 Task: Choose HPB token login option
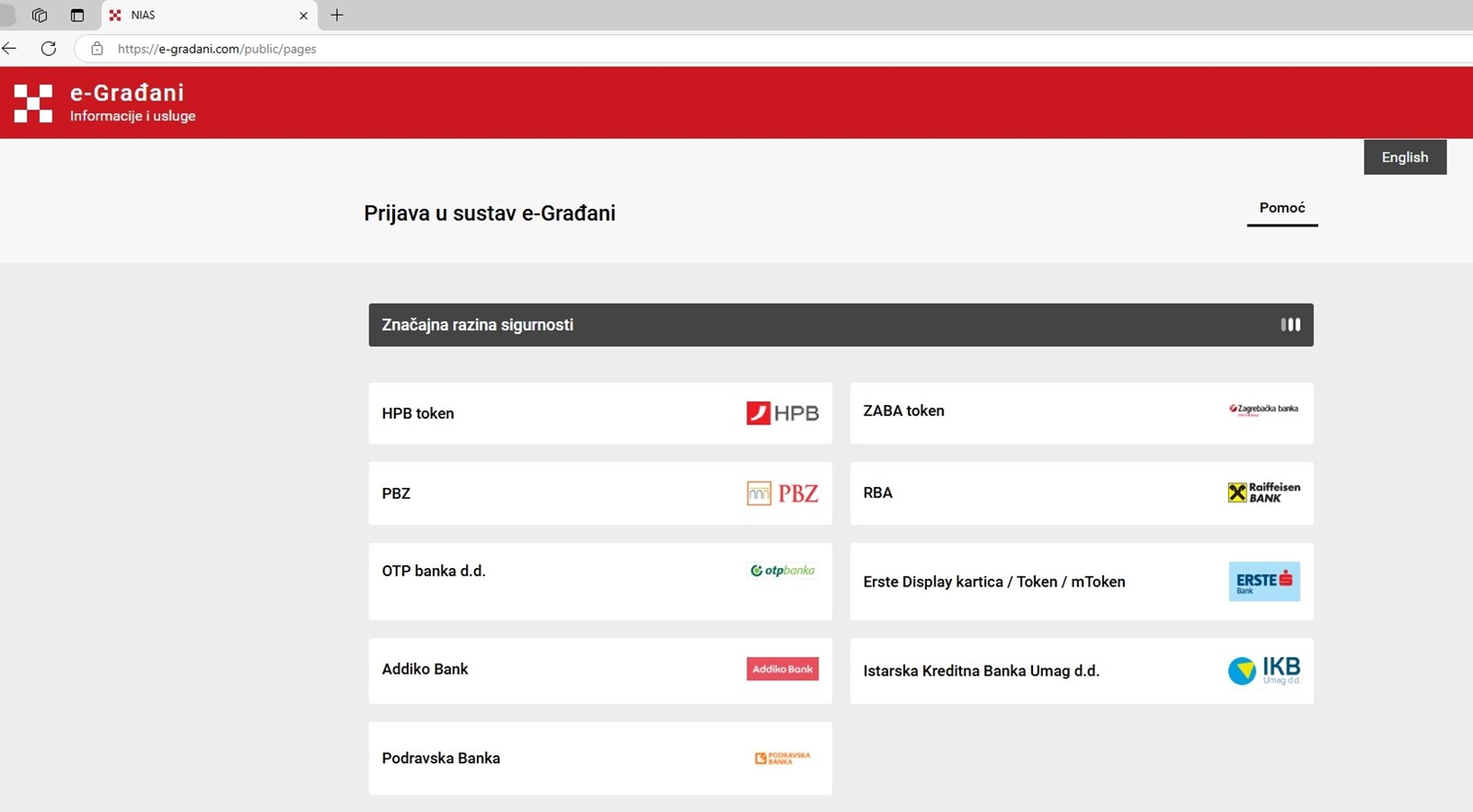(x=600, y=413)
